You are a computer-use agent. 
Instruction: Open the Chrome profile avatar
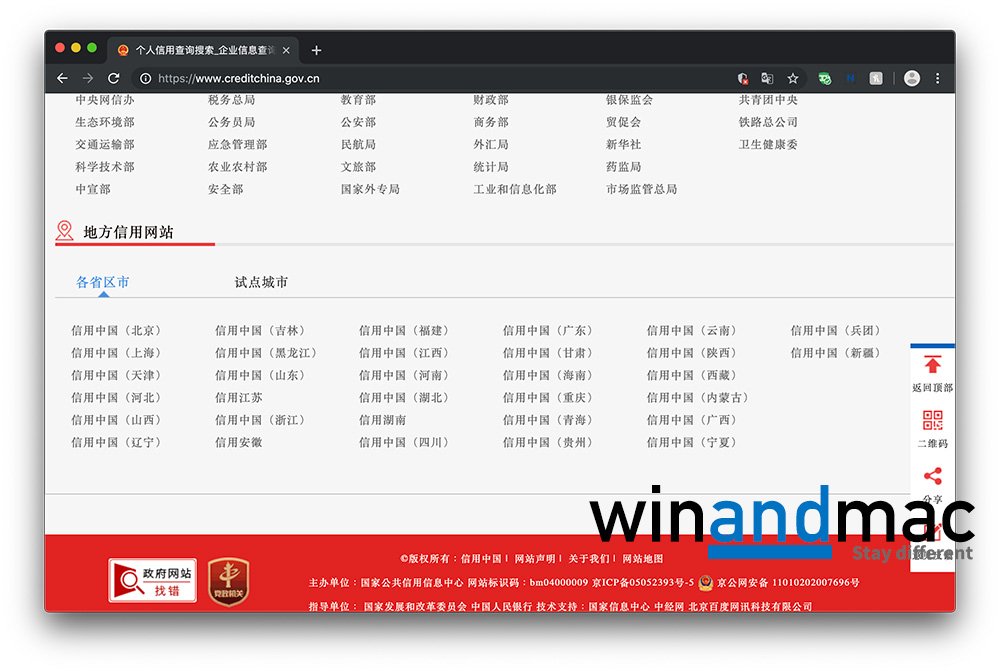coord(911,78)
